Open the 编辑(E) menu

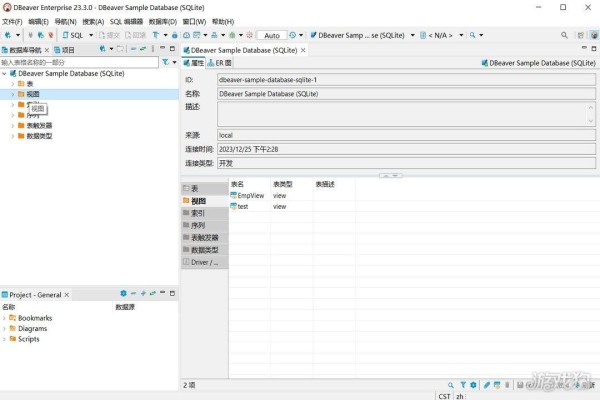38,22
